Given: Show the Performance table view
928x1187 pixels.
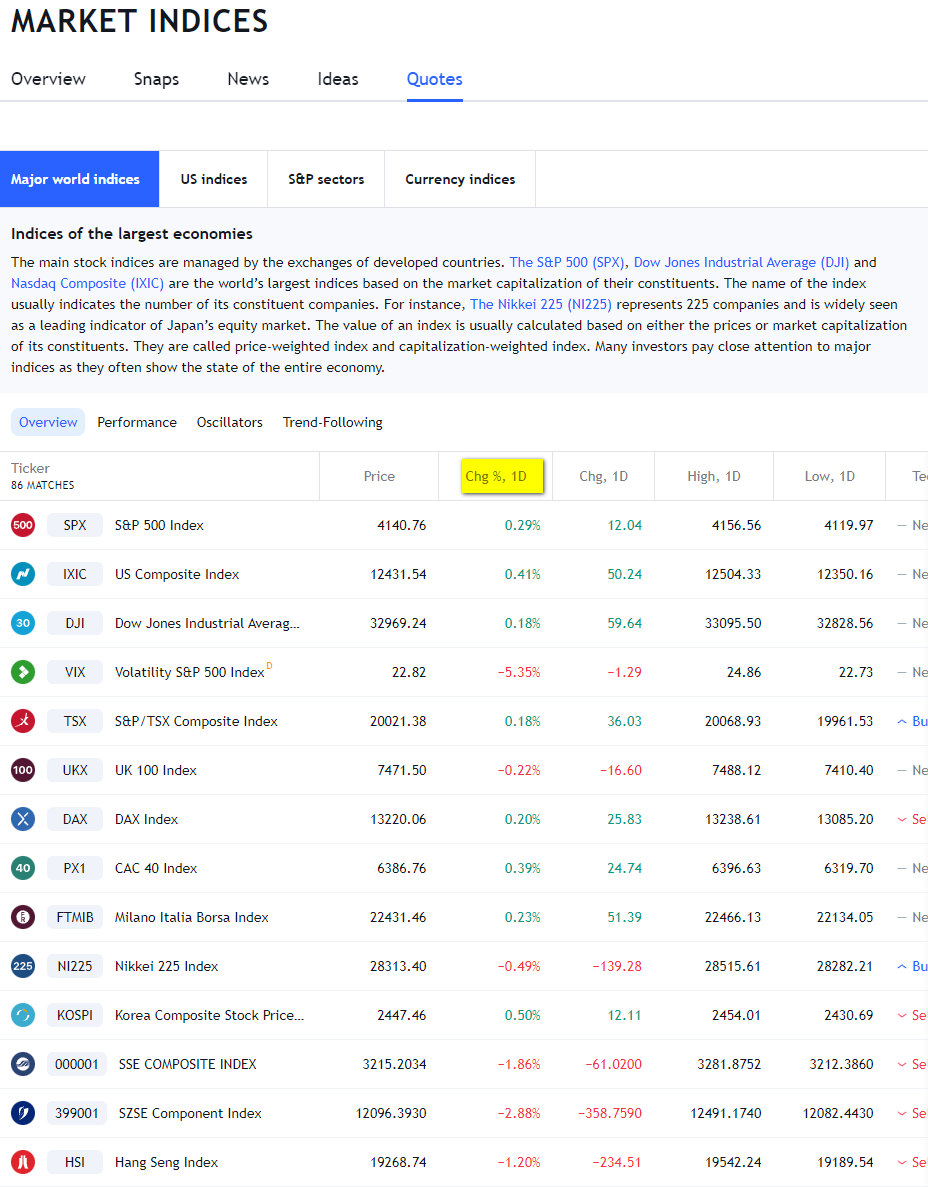Looking at the screenshot, I should (x=137, y=422).
